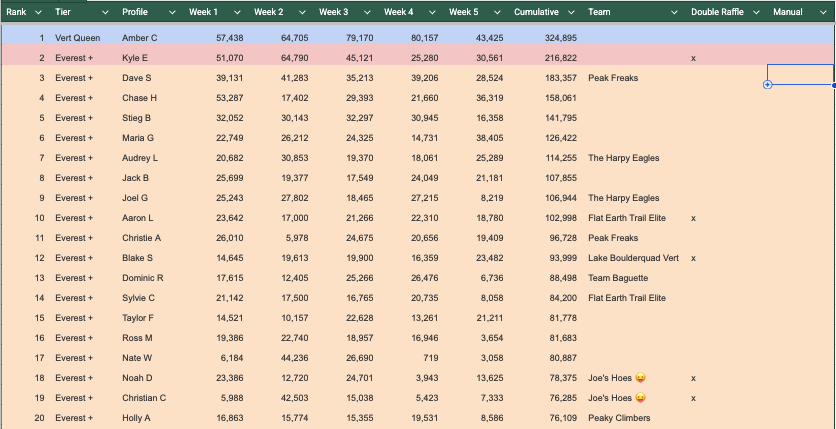Click the Stieg B profile cell

click(136, 118)
